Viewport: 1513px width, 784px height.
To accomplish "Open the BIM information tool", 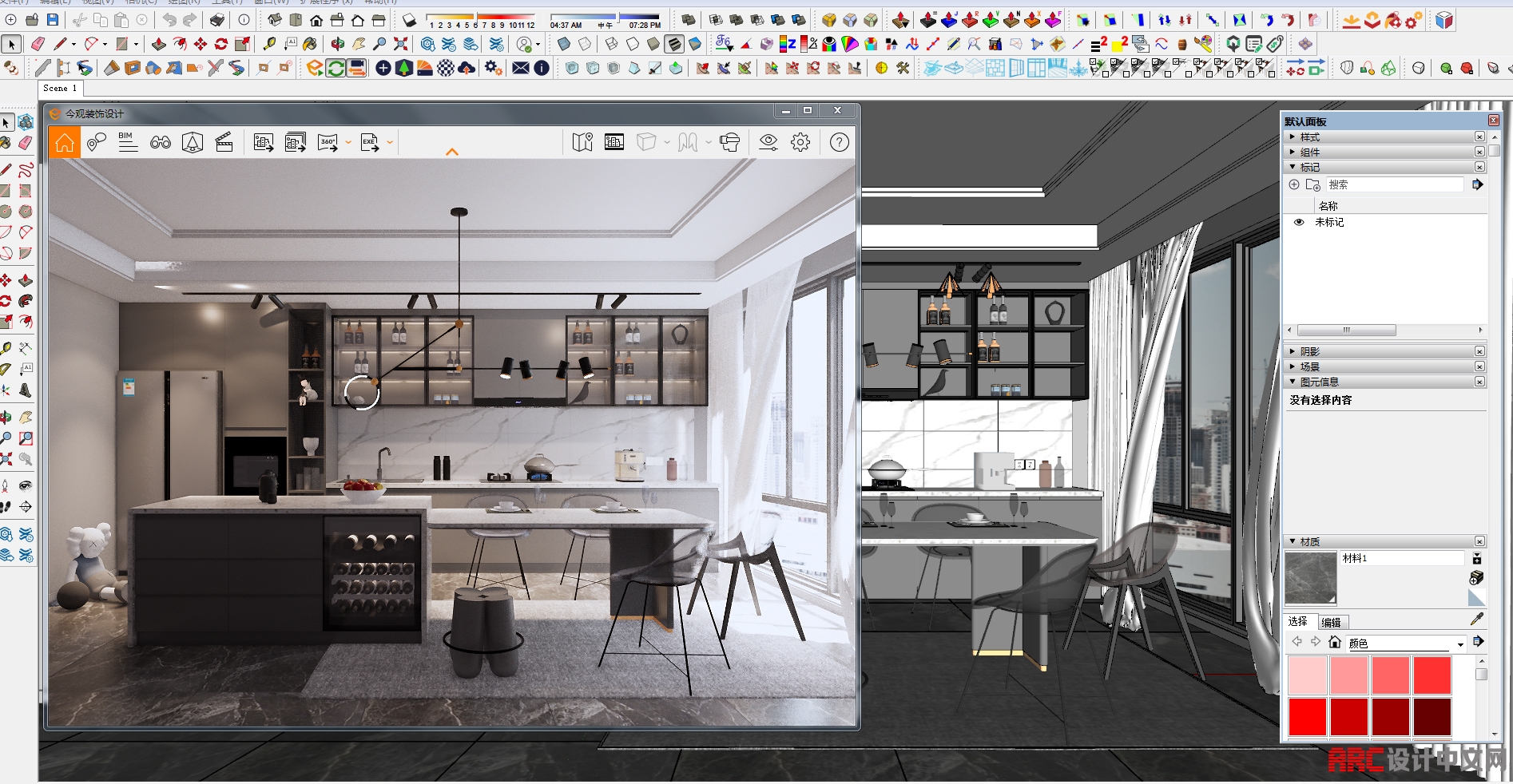I will 128,142.
